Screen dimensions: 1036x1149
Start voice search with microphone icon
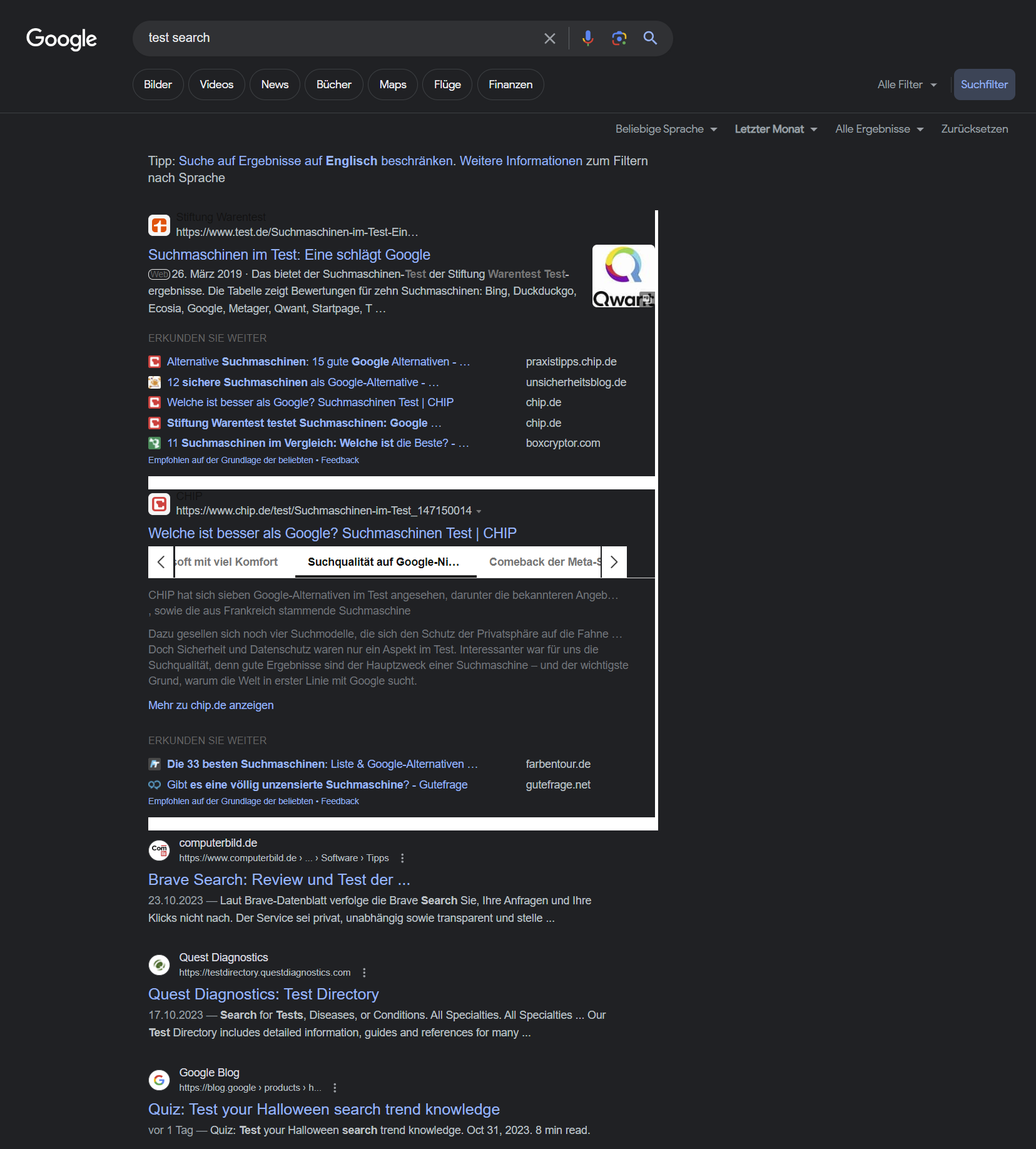(x=587, y=39)
